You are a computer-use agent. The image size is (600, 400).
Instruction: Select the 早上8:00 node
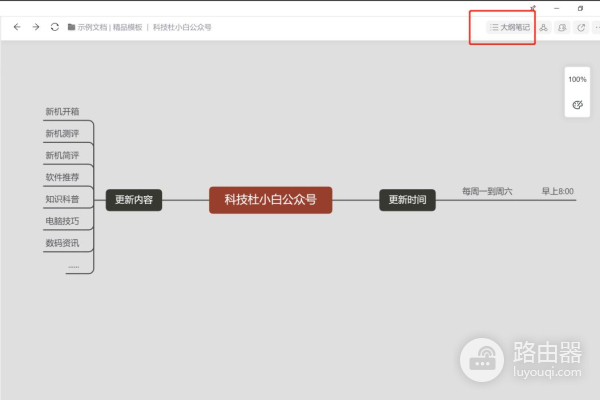point(558,191)
